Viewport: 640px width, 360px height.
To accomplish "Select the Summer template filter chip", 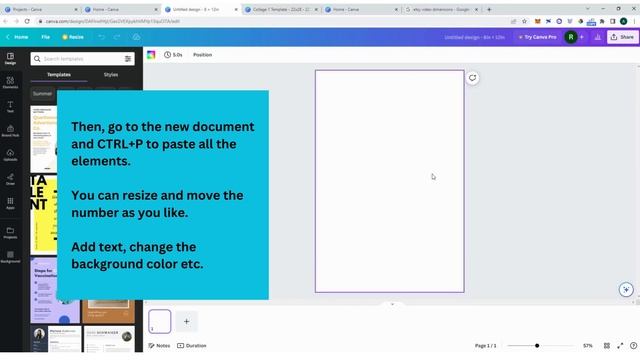I will [42, 94].
